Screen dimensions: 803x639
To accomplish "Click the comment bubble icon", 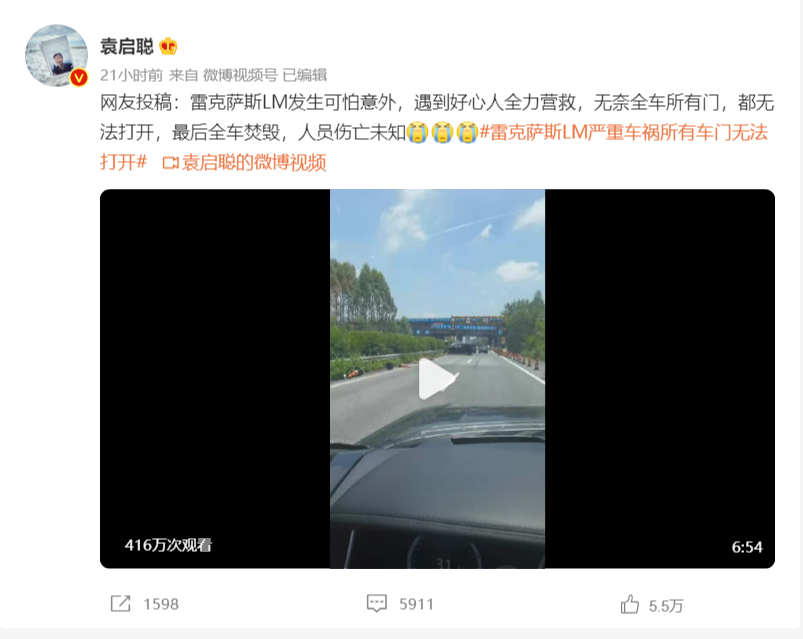I will (x=376, y=604).
